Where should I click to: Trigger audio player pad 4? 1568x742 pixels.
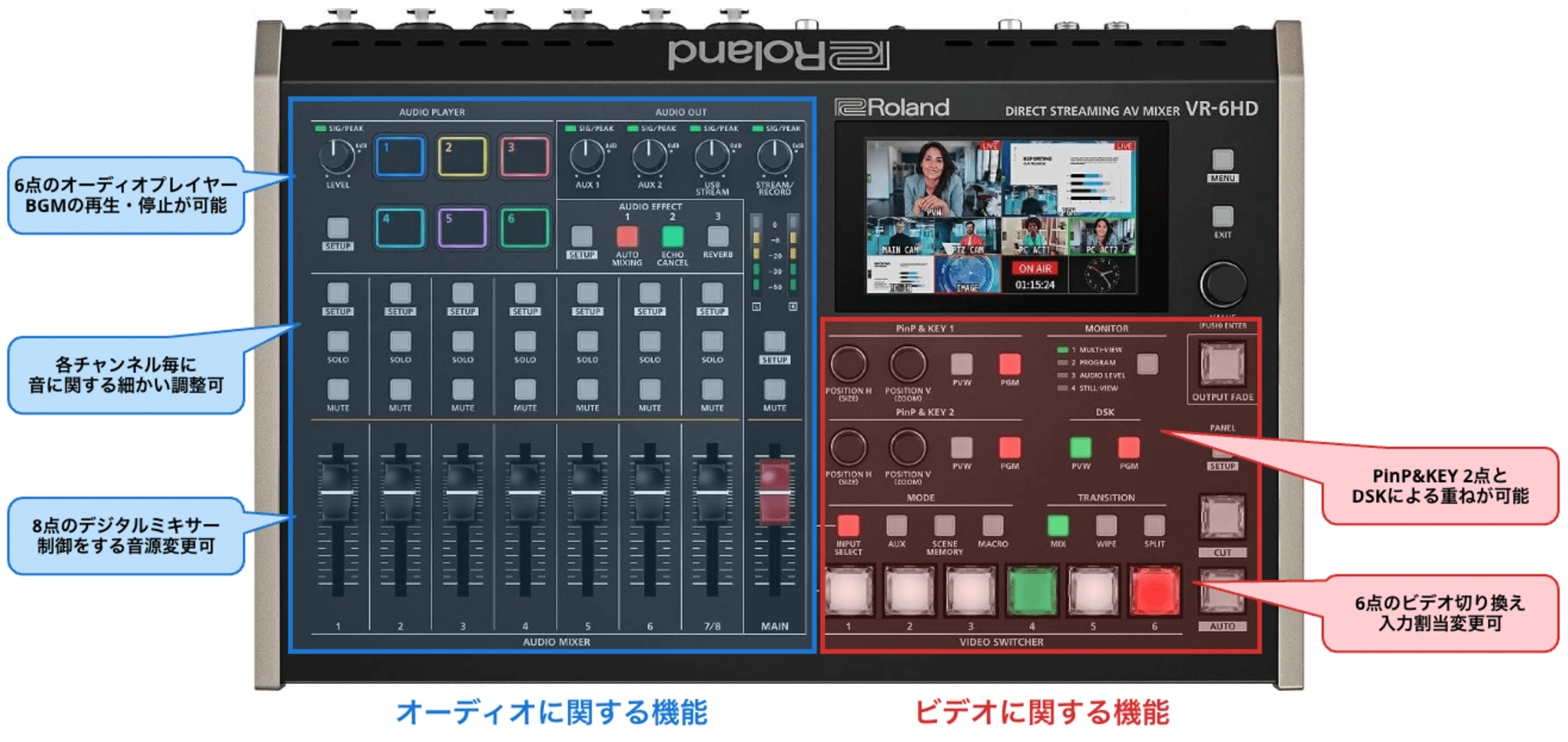tap(400, 227)
